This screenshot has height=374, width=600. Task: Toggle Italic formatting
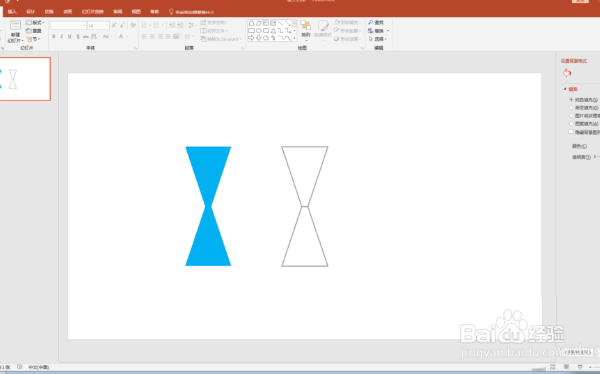pyautogui.click(x=62, y=36)
